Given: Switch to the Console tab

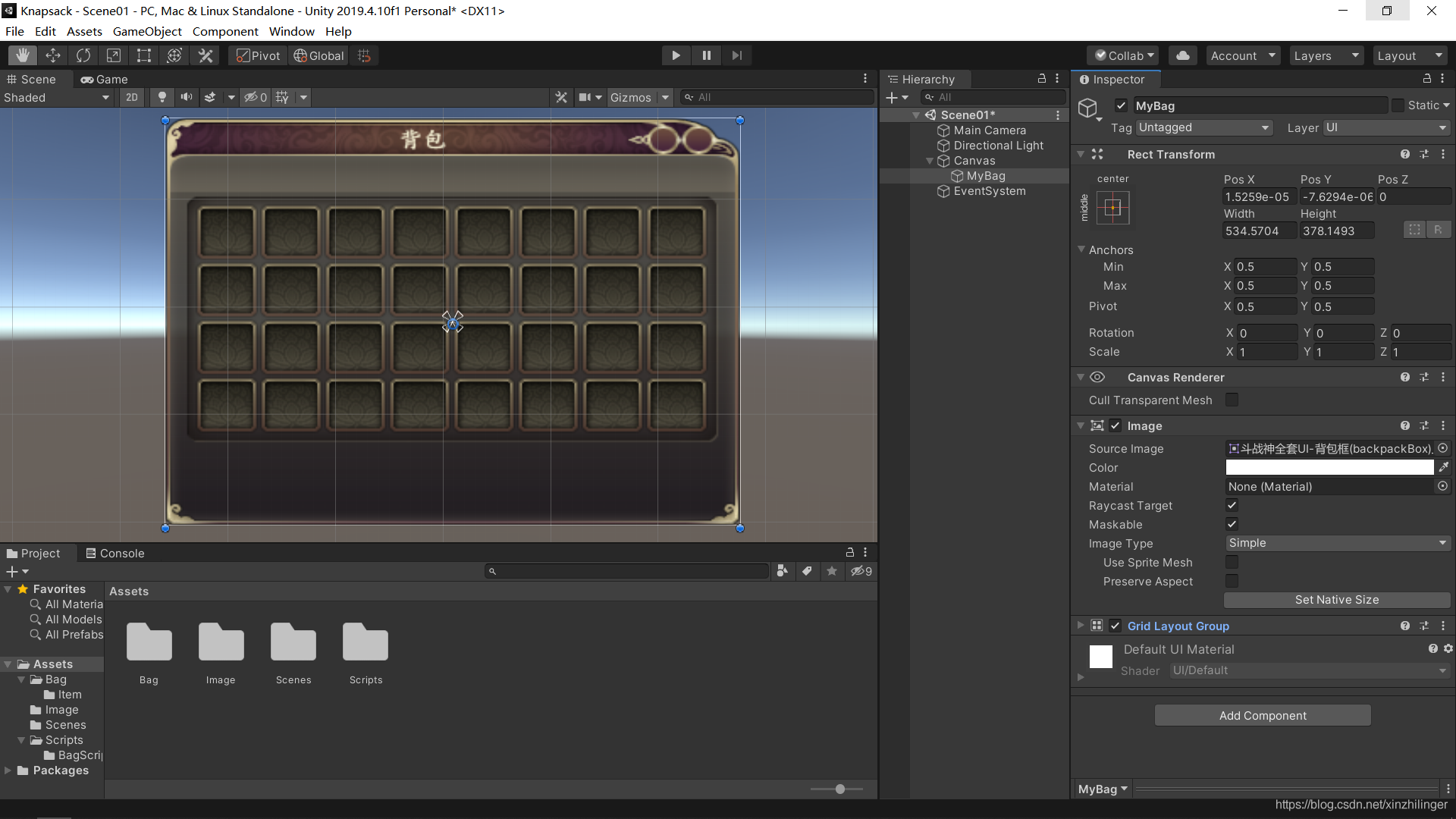Looking at the screenshot, I should [x=115, y=553].
